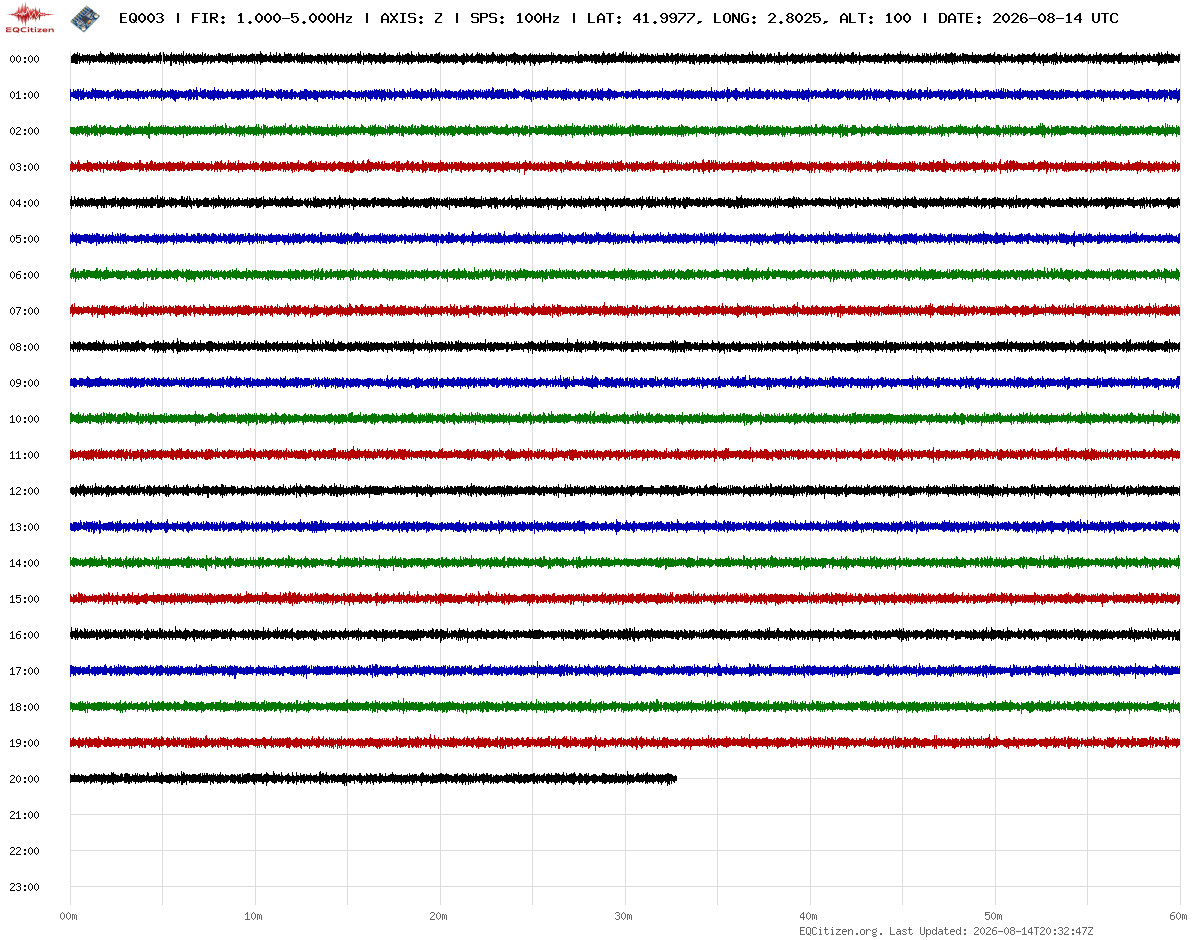Click the 40m minute axis label
Viewport: 1200px width, 940px height.
[x=808, y=916]
